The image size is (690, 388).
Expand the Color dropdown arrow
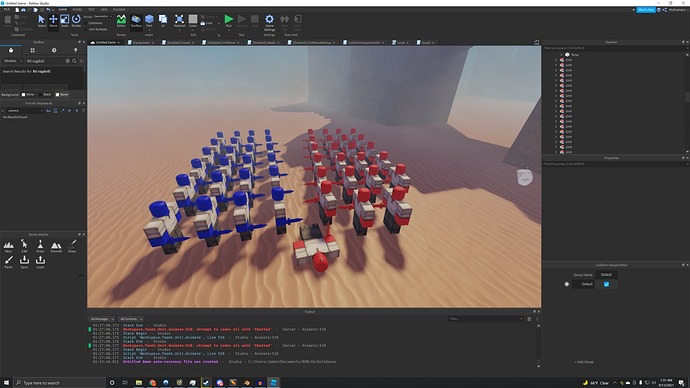(x=193, y=30)
